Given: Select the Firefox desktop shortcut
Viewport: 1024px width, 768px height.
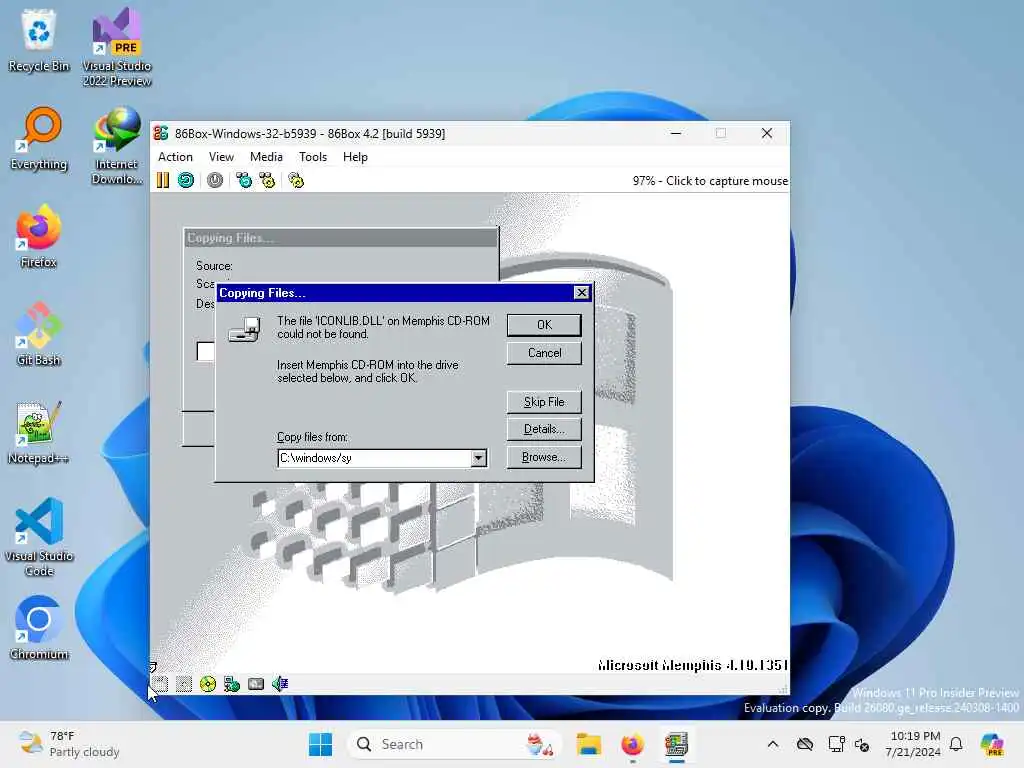Looking at the screenshot, I should 39,236.
